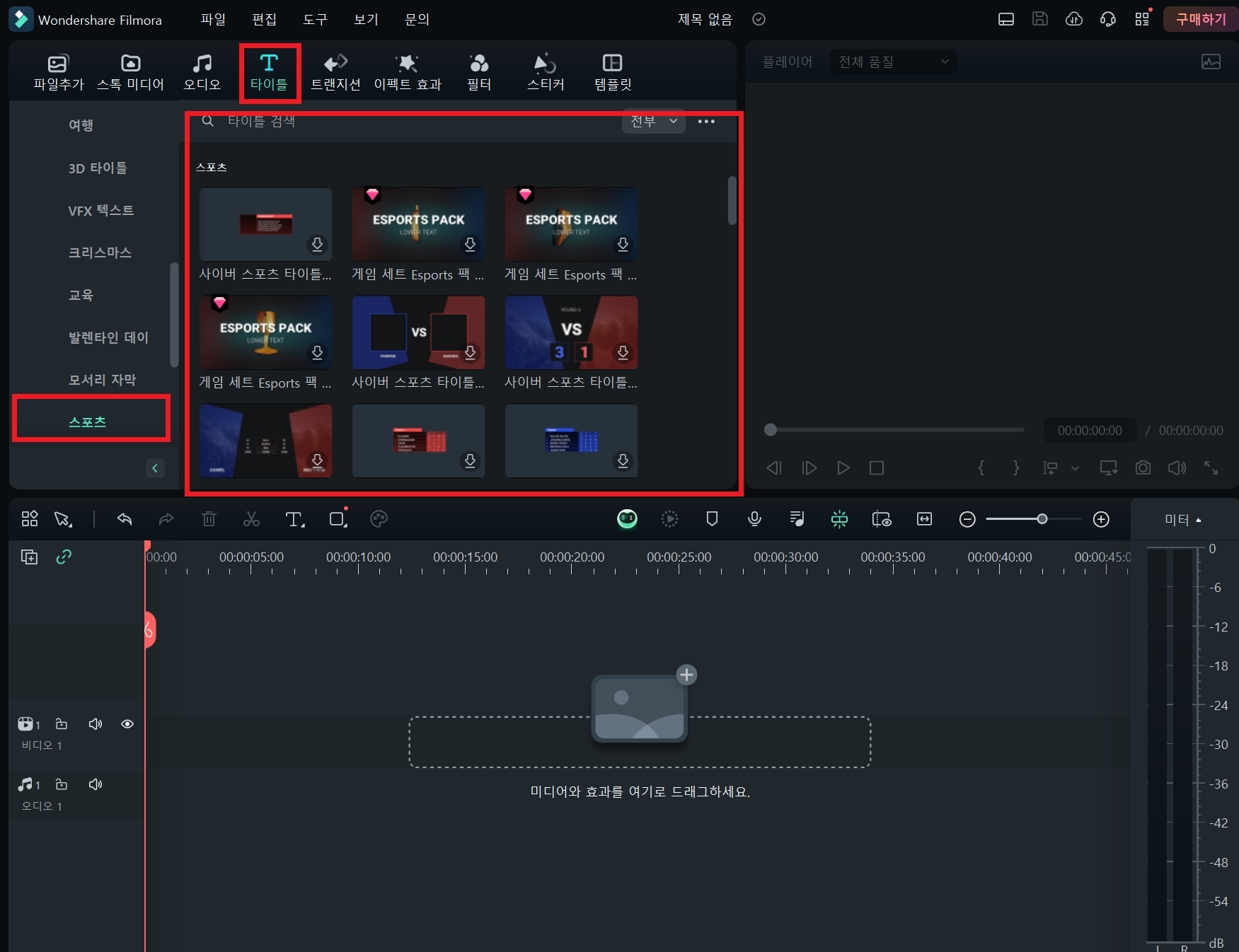Click the preview playback progress slider
This screenshot has width=1239, height=952.
pyautogui.click(x=897, y=429)
